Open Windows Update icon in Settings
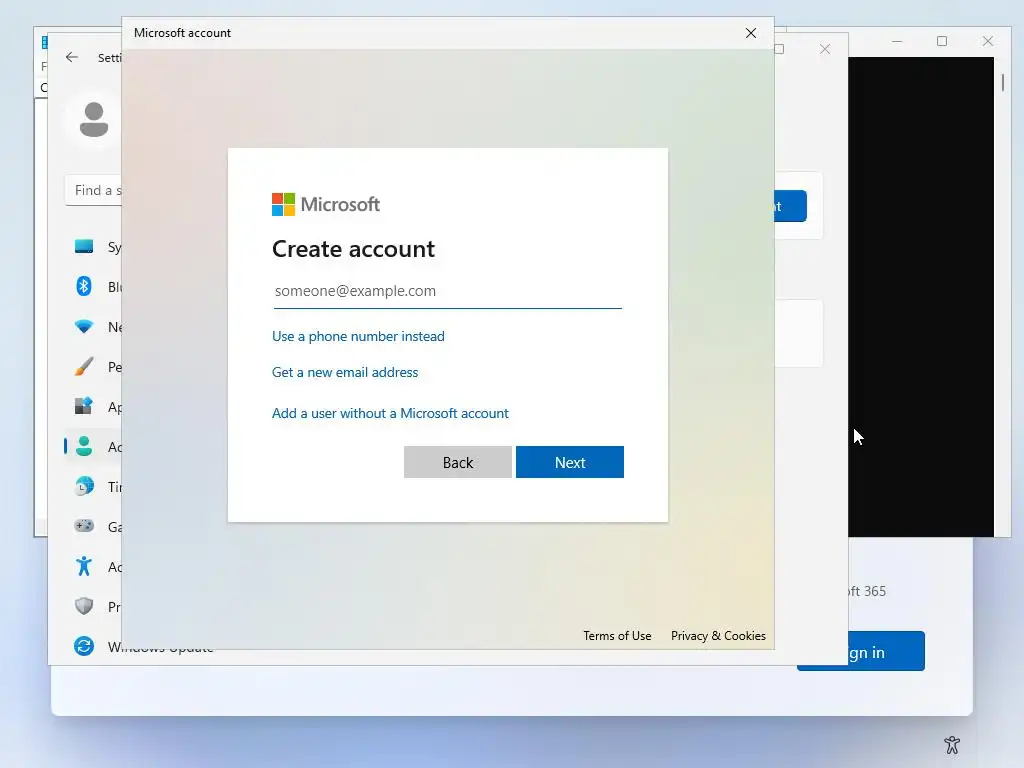The height and width of the screenshot is (768, 1024). (84, 646)
